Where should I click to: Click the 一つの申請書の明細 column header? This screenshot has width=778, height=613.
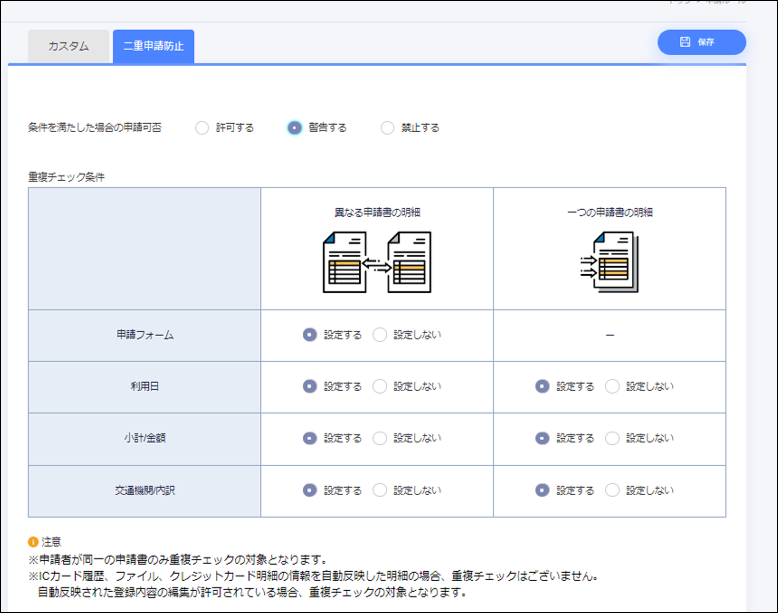coord(610,212)
